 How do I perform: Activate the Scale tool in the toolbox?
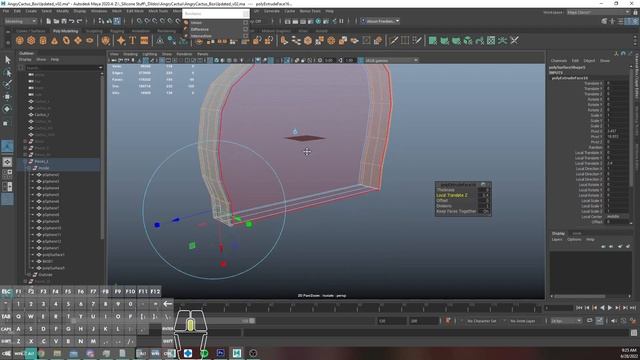click(7, 123)
